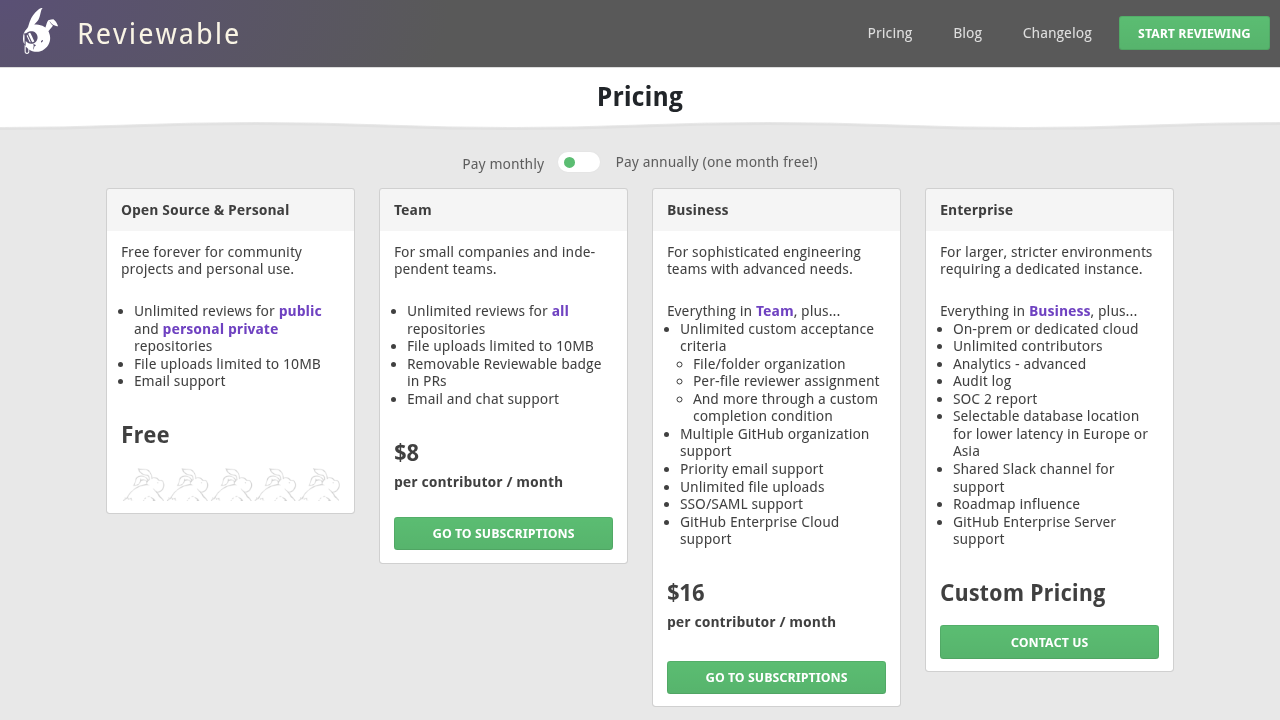Viewport: 1280px width, 720px height.
Task: Click the "Team" link in Business plan
Action: (775, 311)
